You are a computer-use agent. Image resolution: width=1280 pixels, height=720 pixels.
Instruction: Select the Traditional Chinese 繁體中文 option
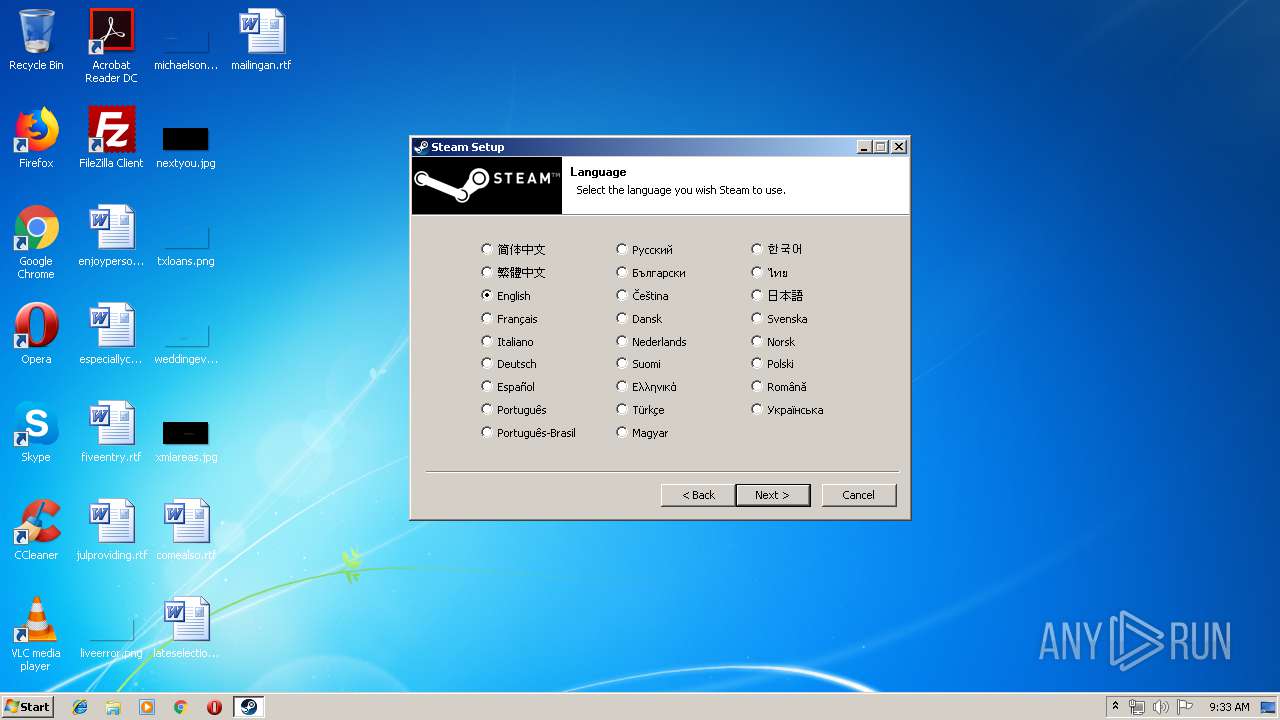(x=514, y=273)
